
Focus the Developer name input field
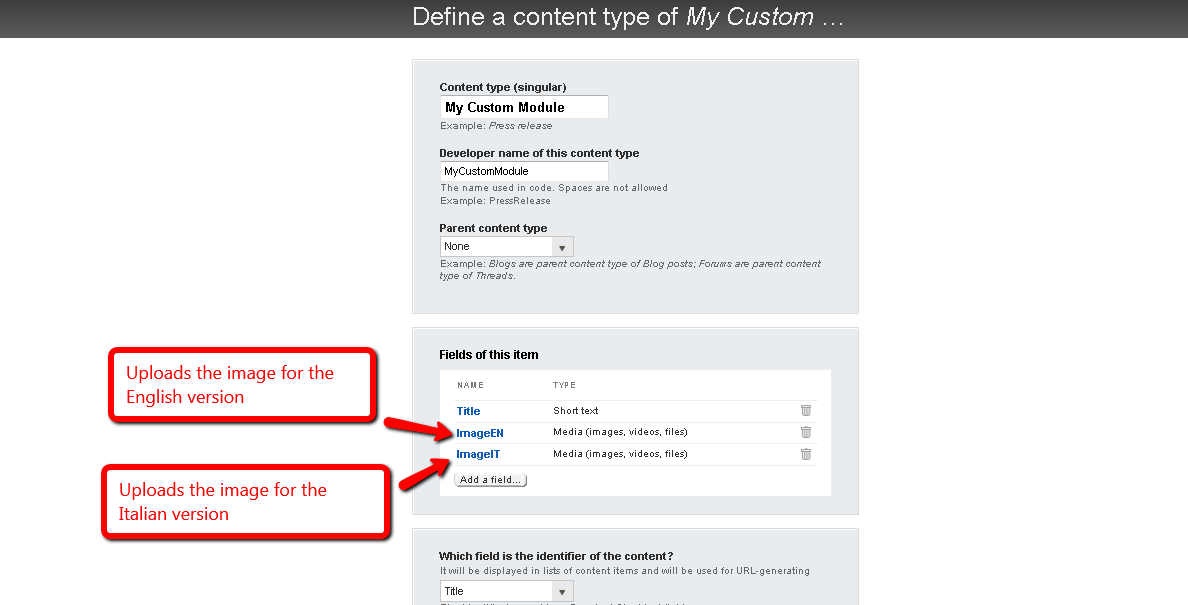pyautogui.click(x=524, y=171)
